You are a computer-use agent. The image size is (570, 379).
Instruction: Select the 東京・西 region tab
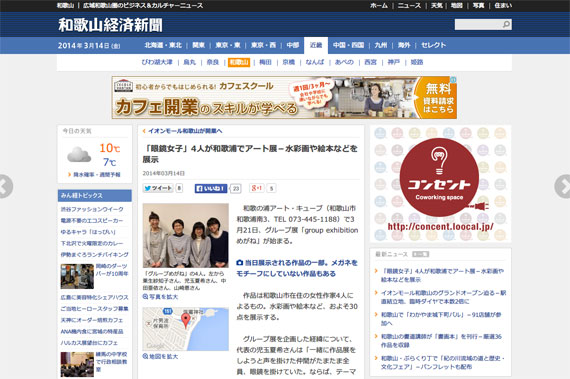tap(264, 45)
